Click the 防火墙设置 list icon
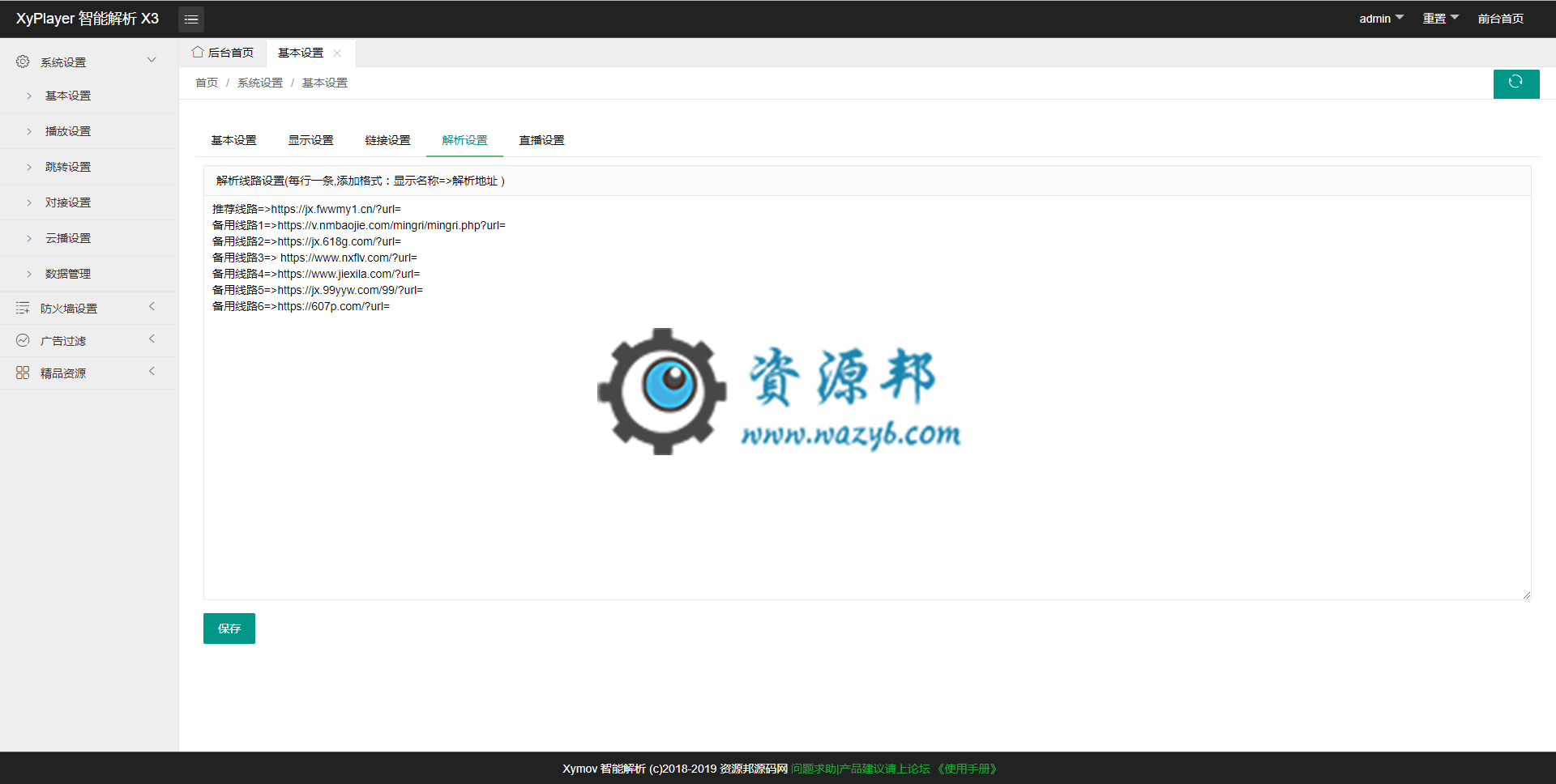1556x784 pixels. (x=23, y=308)
